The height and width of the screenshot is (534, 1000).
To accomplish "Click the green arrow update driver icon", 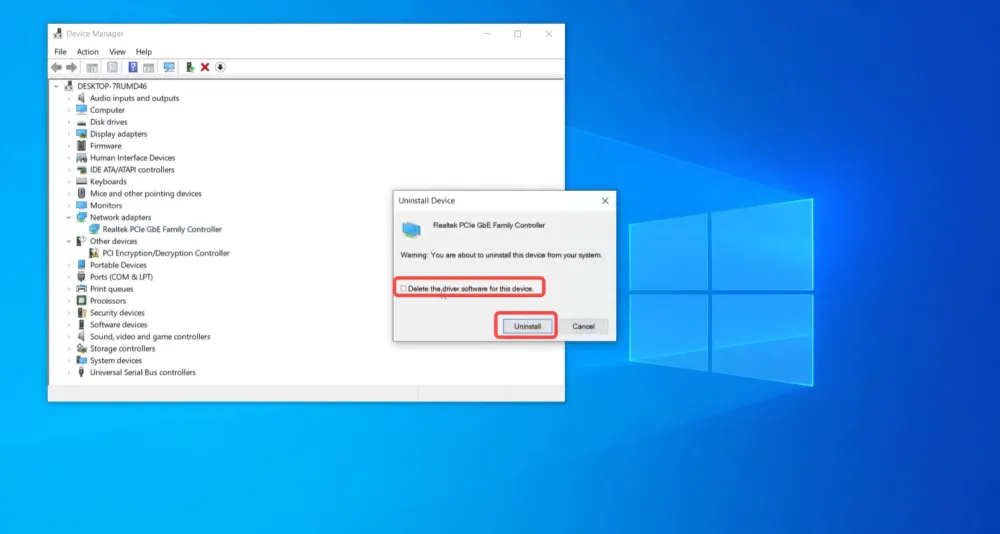I will (x=190, y=67).
